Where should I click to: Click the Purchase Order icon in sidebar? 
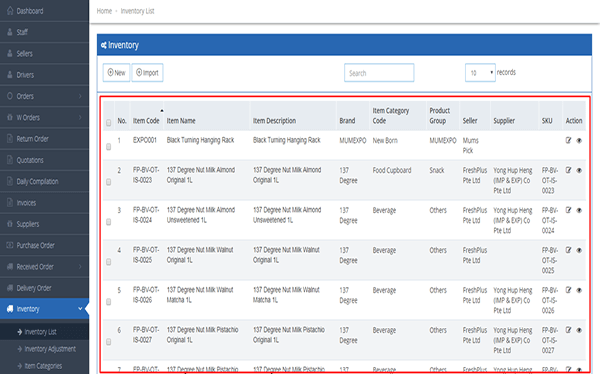pyautogui.click(x=10, y=245)
